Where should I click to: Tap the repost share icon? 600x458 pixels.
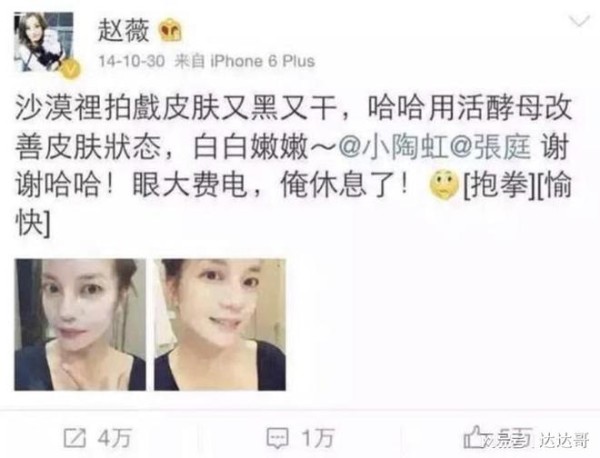75,438
